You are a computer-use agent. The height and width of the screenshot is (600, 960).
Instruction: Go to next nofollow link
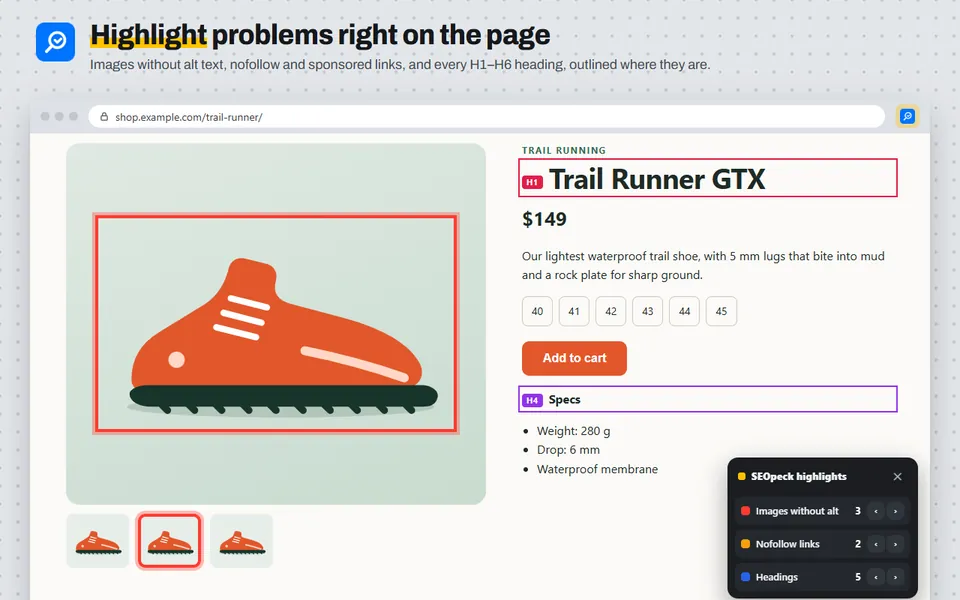coord(895,544)
